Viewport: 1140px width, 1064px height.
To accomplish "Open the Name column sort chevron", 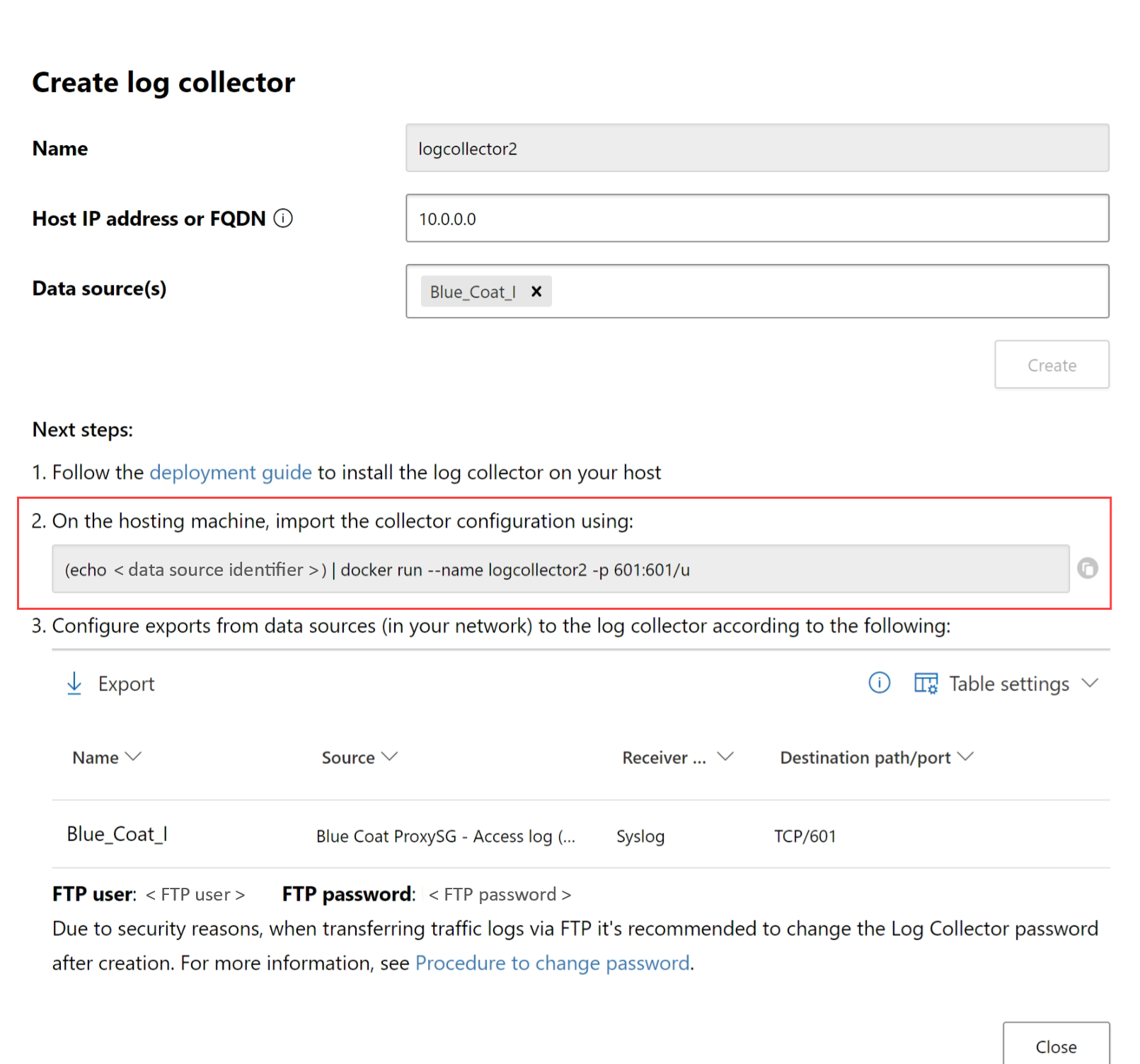I will click(133, 757).
